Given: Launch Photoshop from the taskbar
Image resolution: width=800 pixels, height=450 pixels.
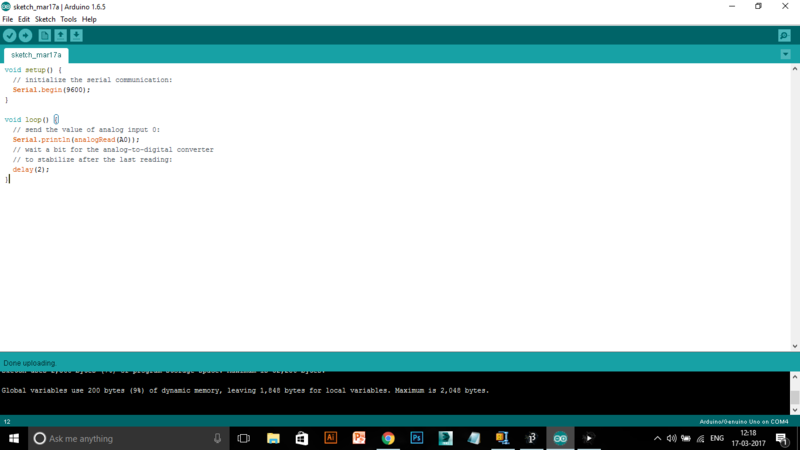Looking at the screenshot, I should click(x=417, y=438).
